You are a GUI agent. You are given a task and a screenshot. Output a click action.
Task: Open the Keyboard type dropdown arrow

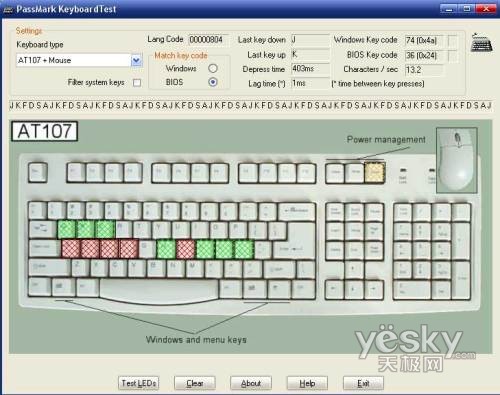(x=136, y=60)
